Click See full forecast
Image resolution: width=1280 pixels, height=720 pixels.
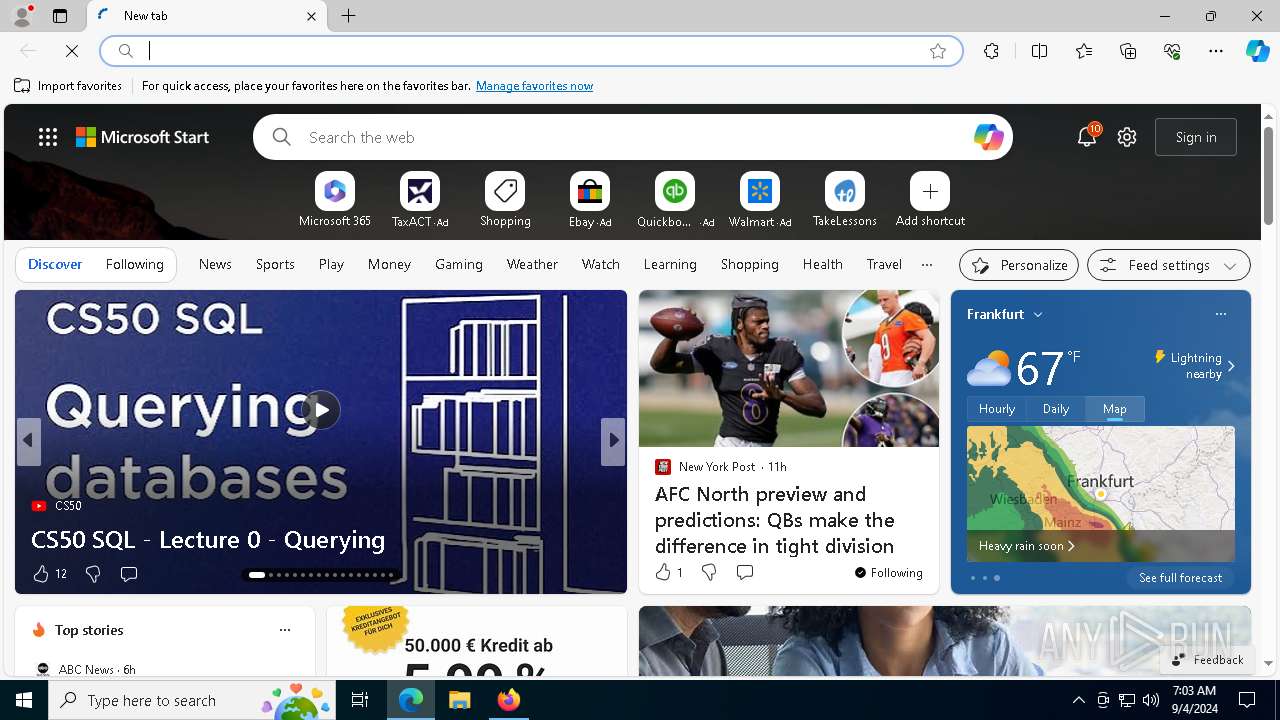click(1180, 578)
